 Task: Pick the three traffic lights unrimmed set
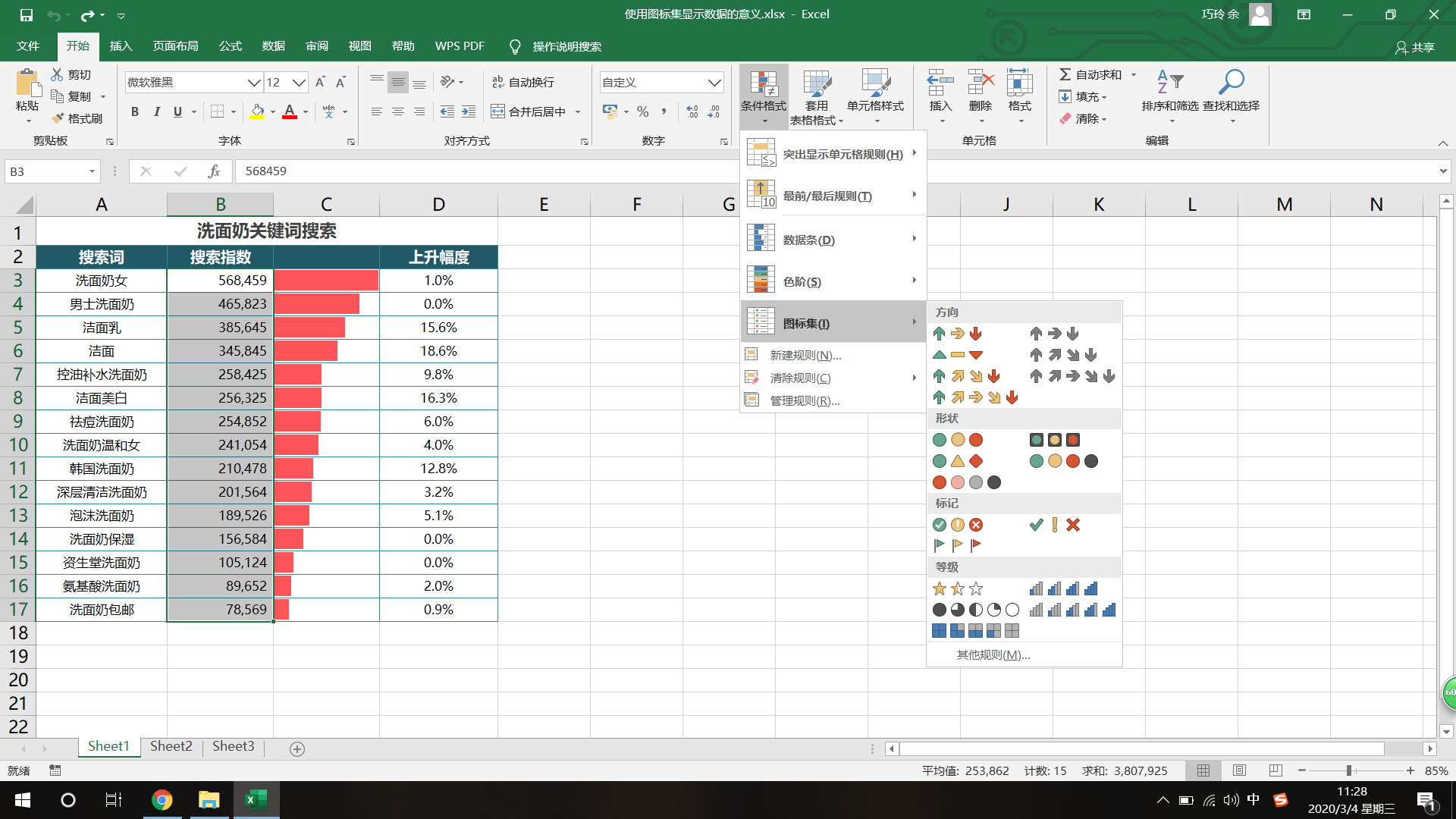[957, 440]
